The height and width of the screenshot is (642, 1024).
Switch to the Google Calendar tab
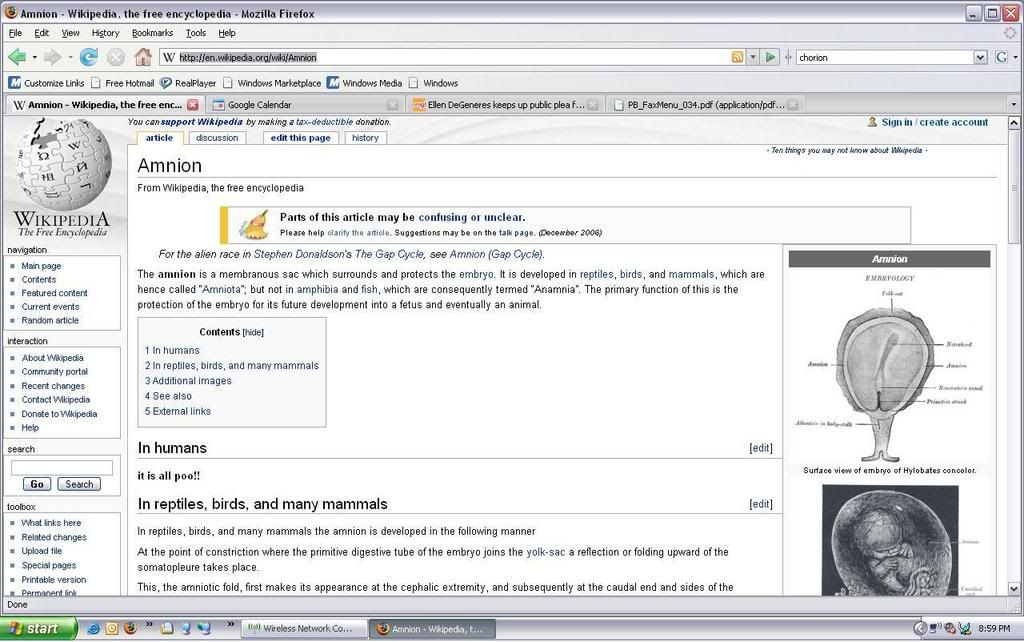tap(304, 104)
